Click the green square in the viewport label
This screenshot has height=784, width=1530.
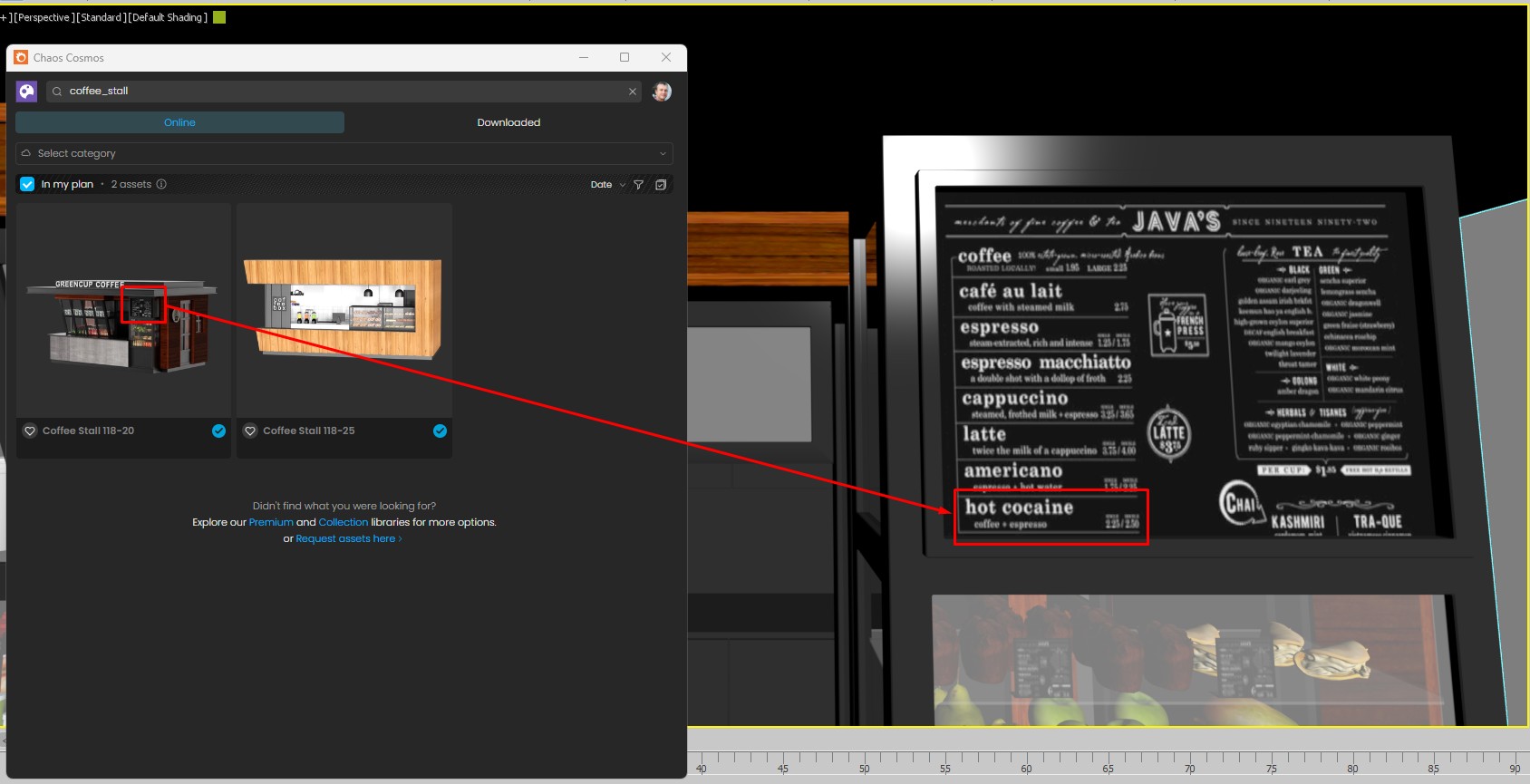click(x=219, y=17)
